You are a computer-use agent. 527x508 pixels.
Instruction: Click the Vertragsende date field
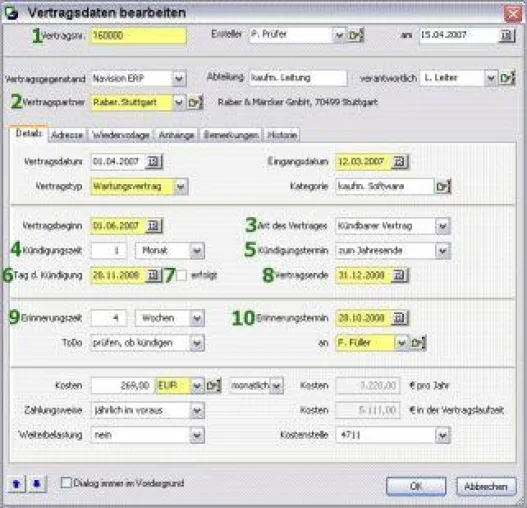(x=363, y=275)
